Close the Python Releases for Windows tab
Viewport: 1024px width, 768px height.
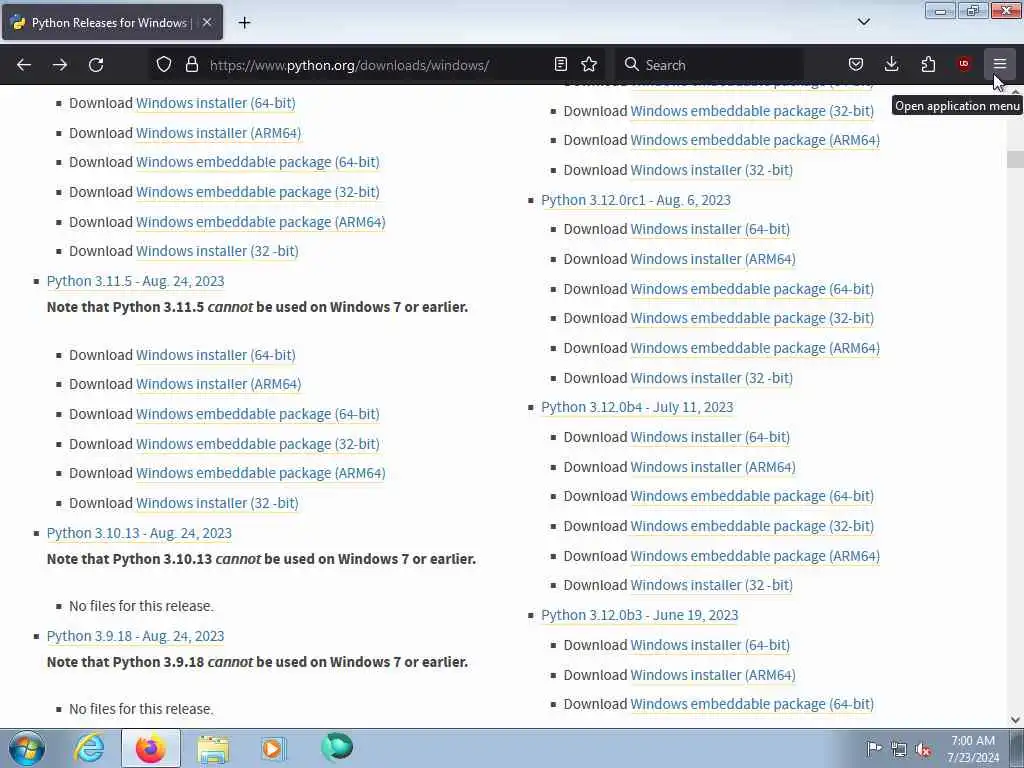[x=207, y=22]
